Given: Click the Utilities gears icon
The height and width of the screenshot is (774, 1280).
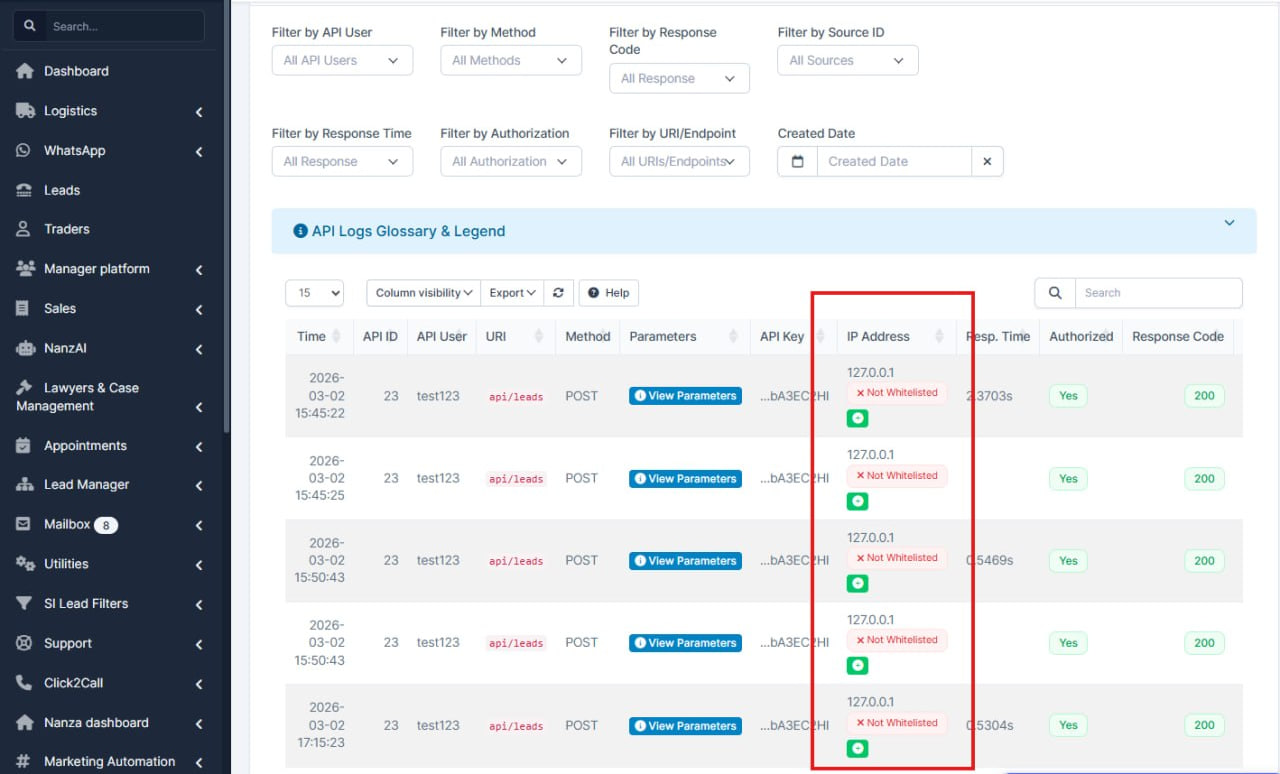Looking at the screenshot, I should coord(26,564).
